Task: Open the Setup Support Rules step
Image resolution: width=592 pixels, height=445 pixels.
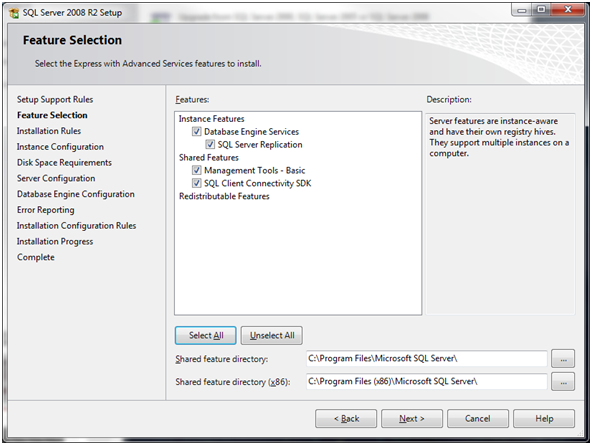Action: point(55,99)
